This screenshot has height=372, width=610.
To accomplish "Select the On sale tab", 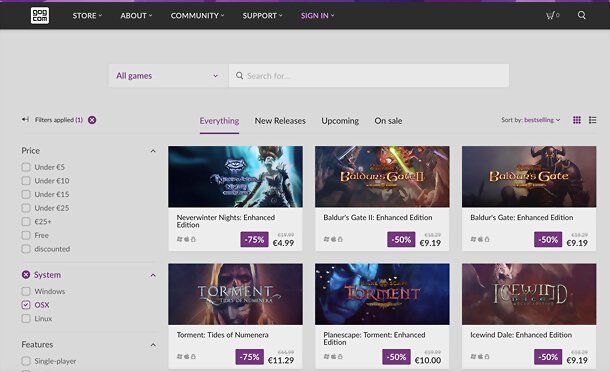I will (x=388, y=121).
